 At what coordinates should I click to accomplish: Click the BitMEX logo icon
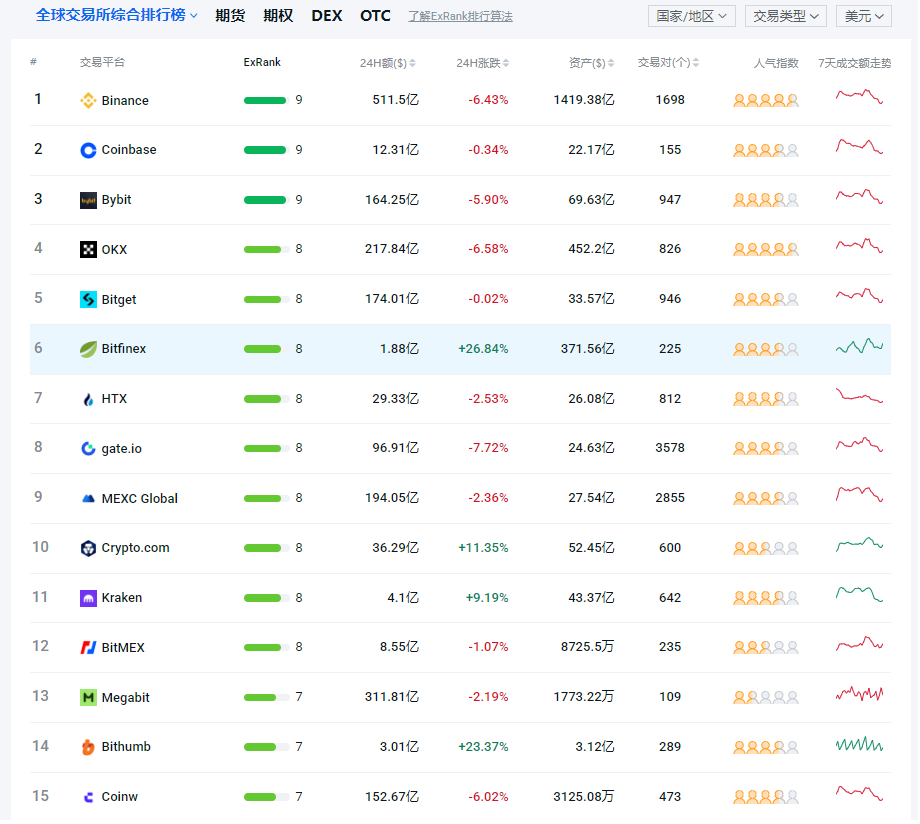(x=88, y=648)
